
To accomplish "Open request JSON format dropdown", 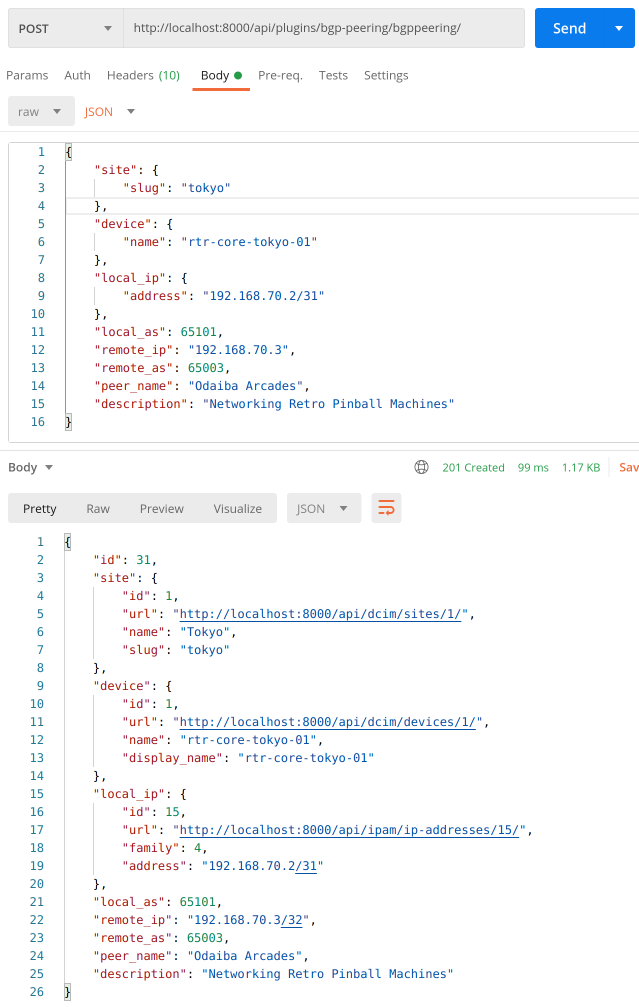I will point(109,111).
